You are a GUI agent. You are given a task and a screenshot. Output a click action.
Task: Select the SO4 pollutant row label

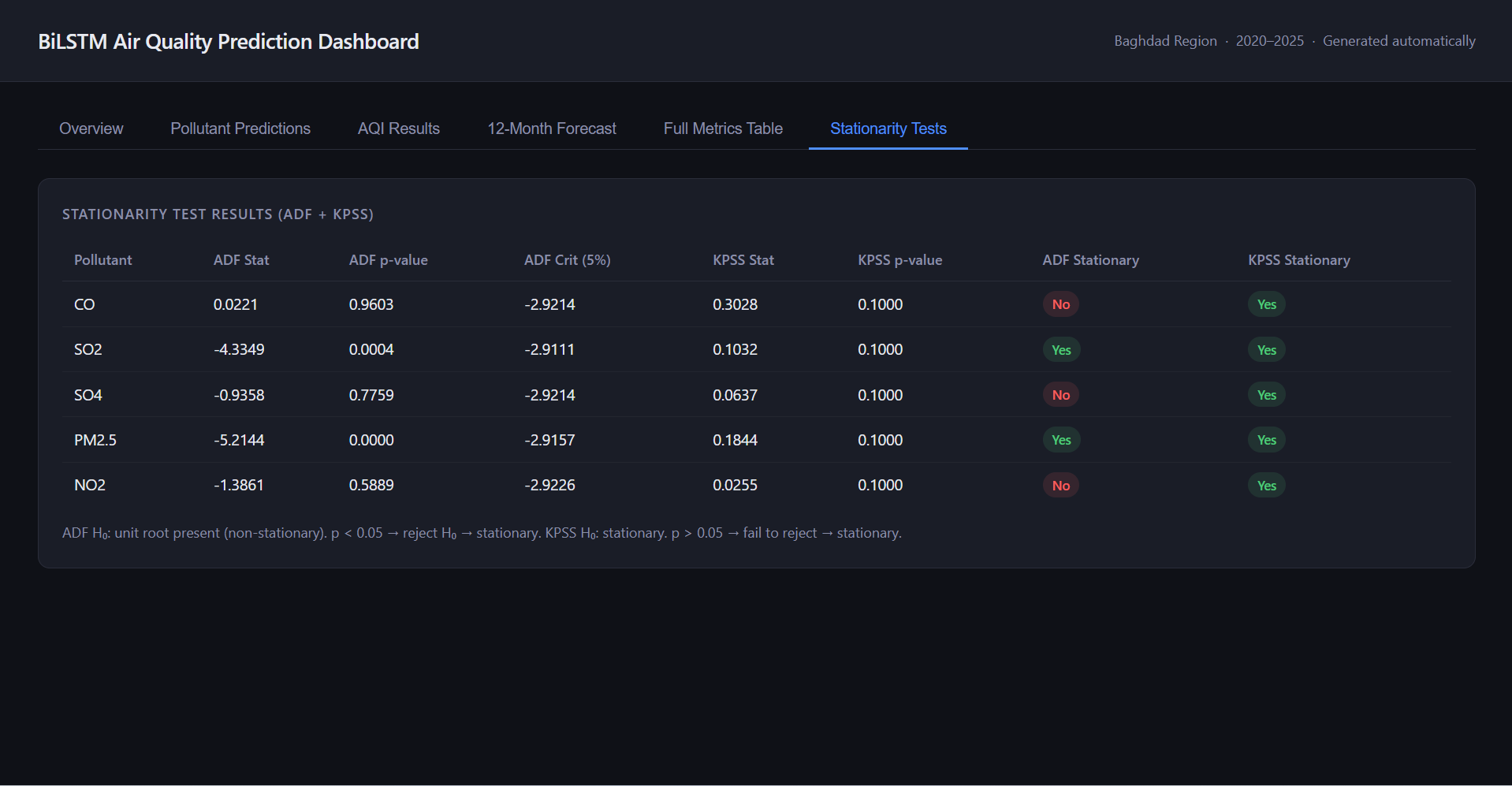88,395
